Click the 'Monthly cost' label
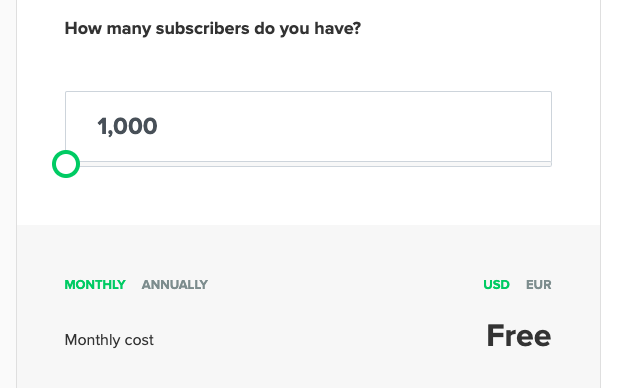 (x=109, y=340)
